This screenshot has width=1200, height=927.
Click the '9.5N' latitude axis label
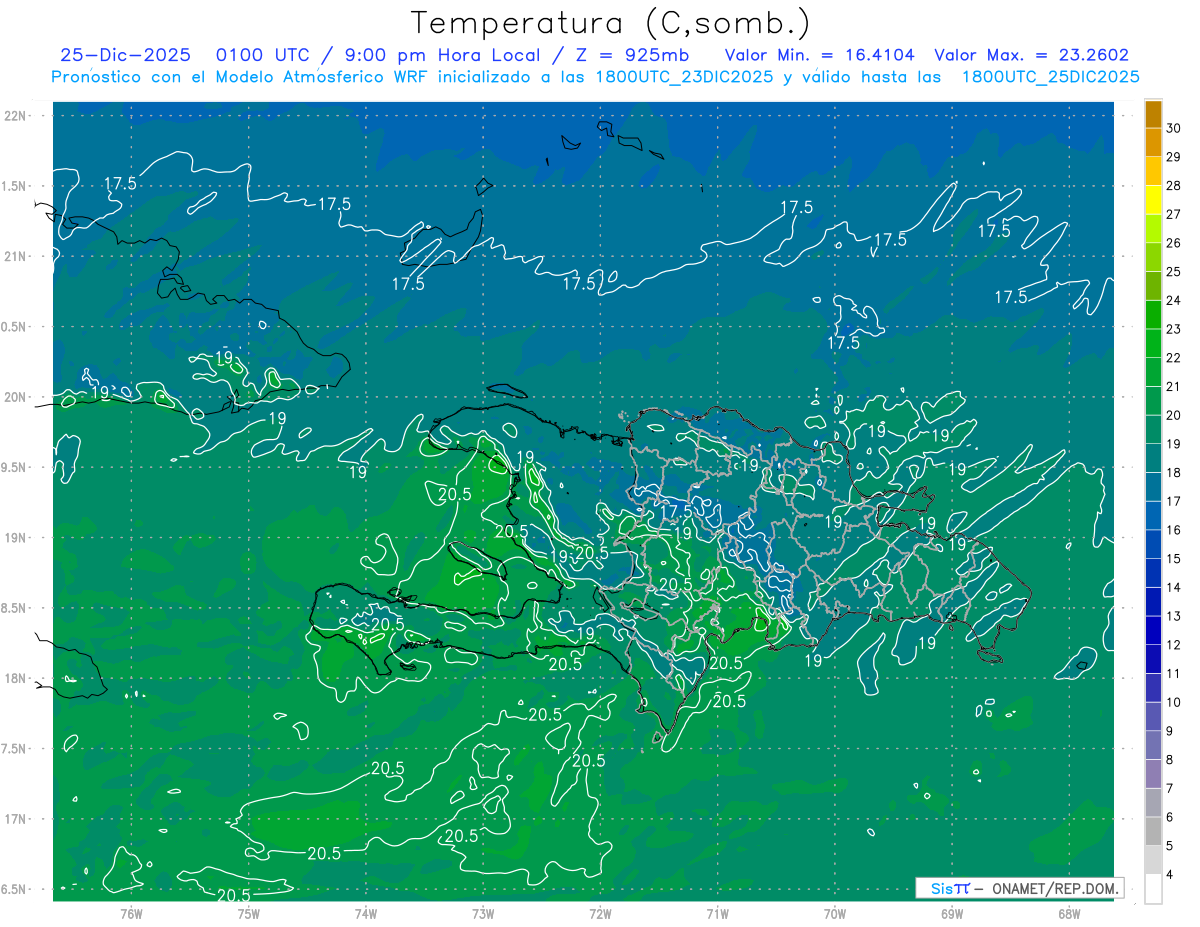pyautogui.click(x=14, y=467)
